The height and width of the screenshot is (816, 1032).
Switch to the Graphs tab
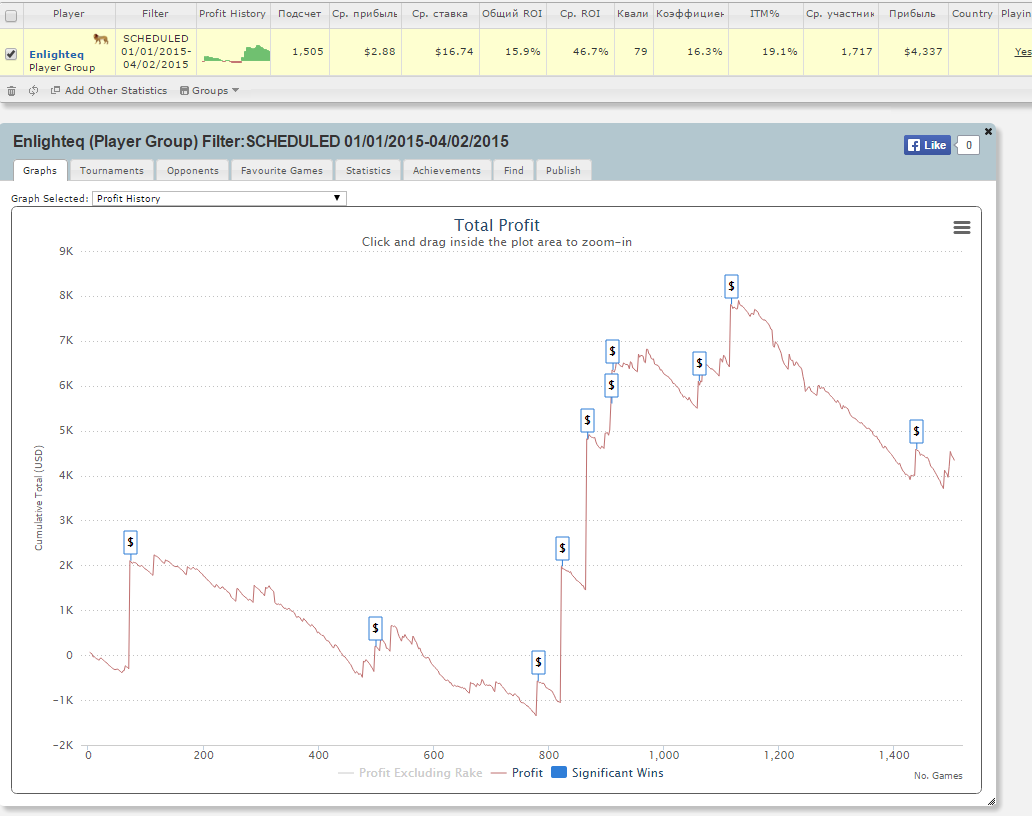click(x=40, y=170)
